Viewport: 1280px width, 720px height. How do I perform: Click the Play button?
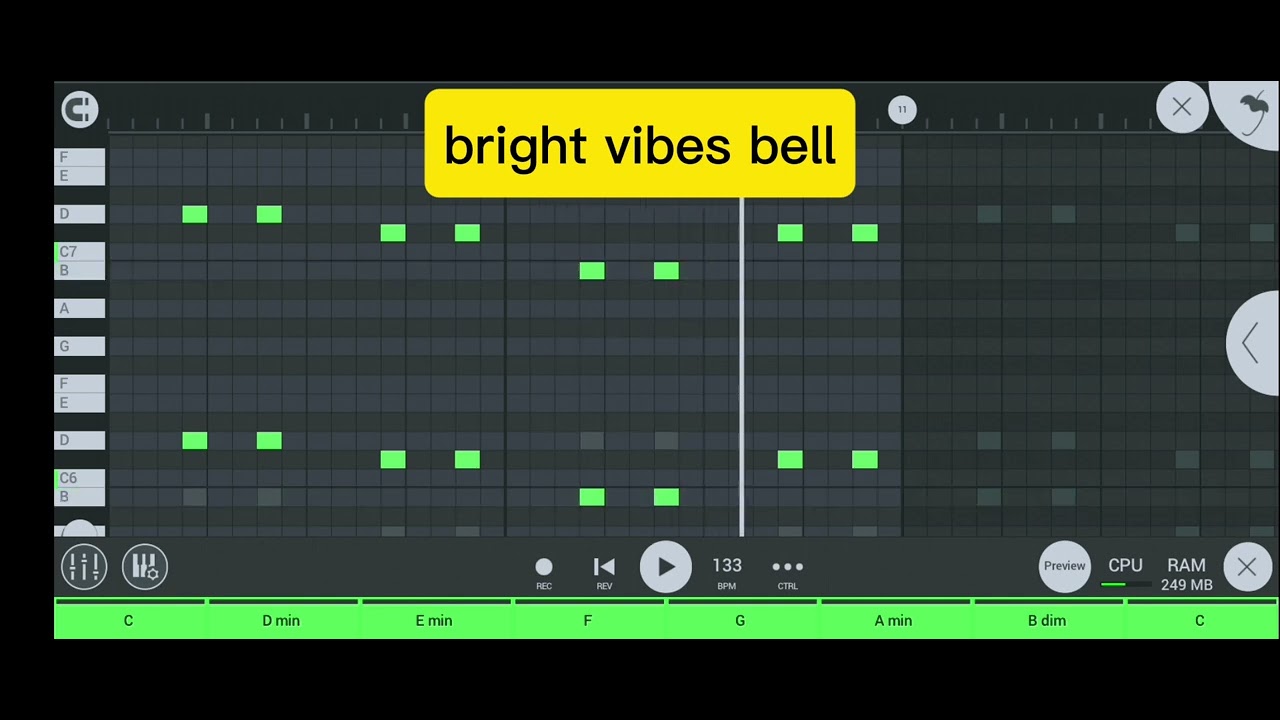666,567
